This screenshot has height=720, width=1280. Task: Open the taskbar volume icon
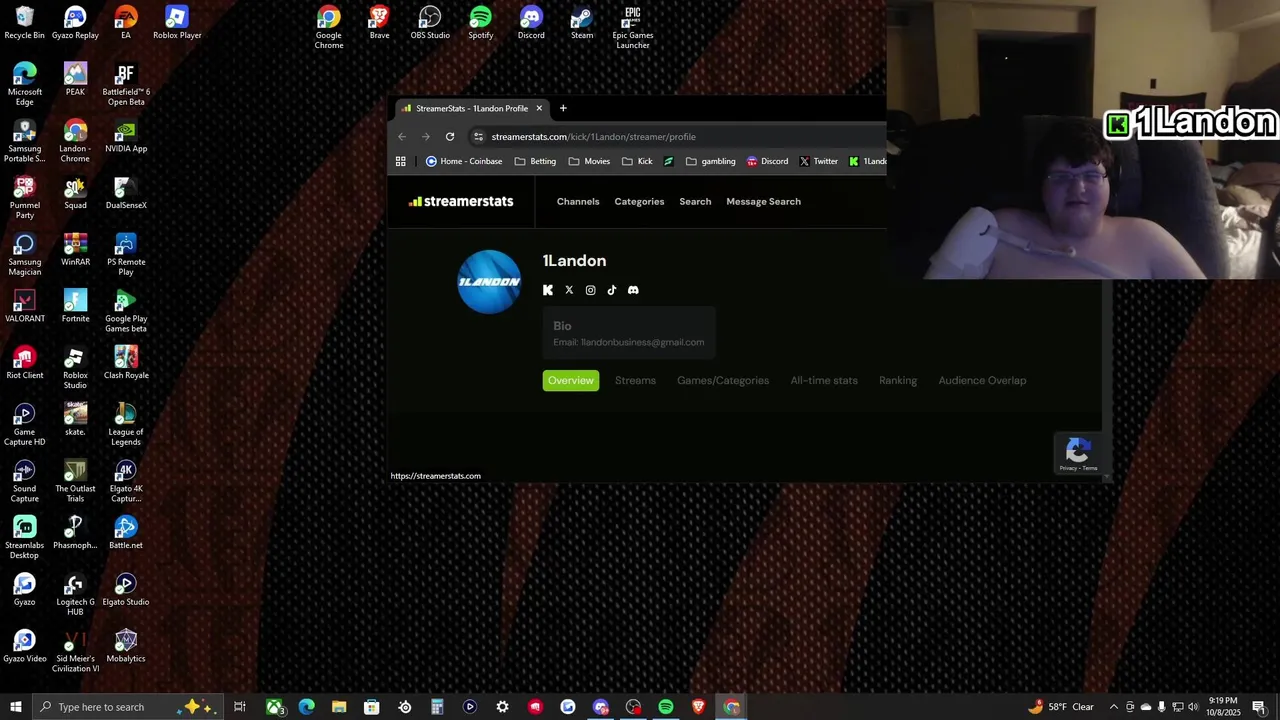(1193, 707)
